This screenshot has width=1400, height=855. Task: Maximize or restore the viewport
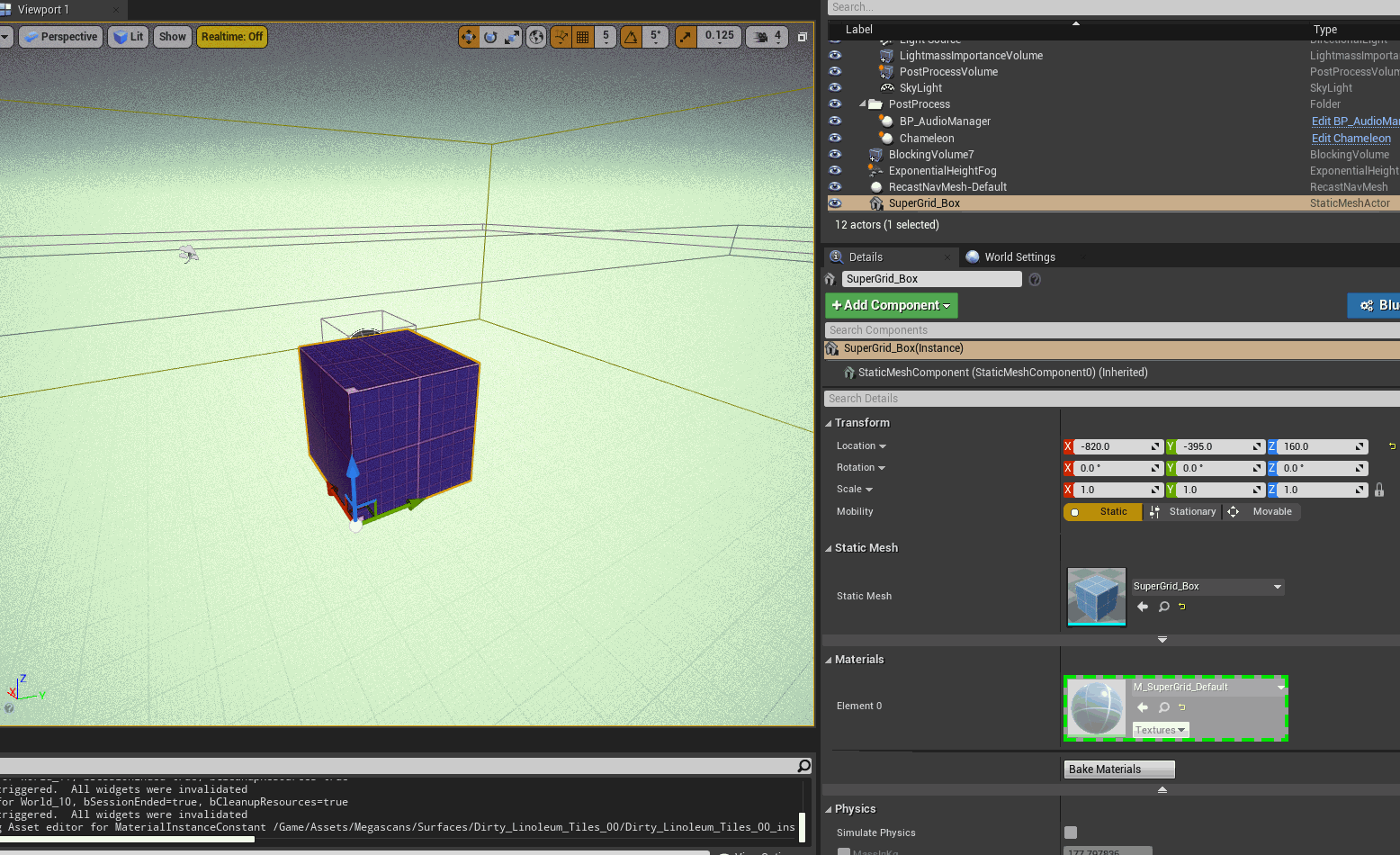[x=802, y=37]
